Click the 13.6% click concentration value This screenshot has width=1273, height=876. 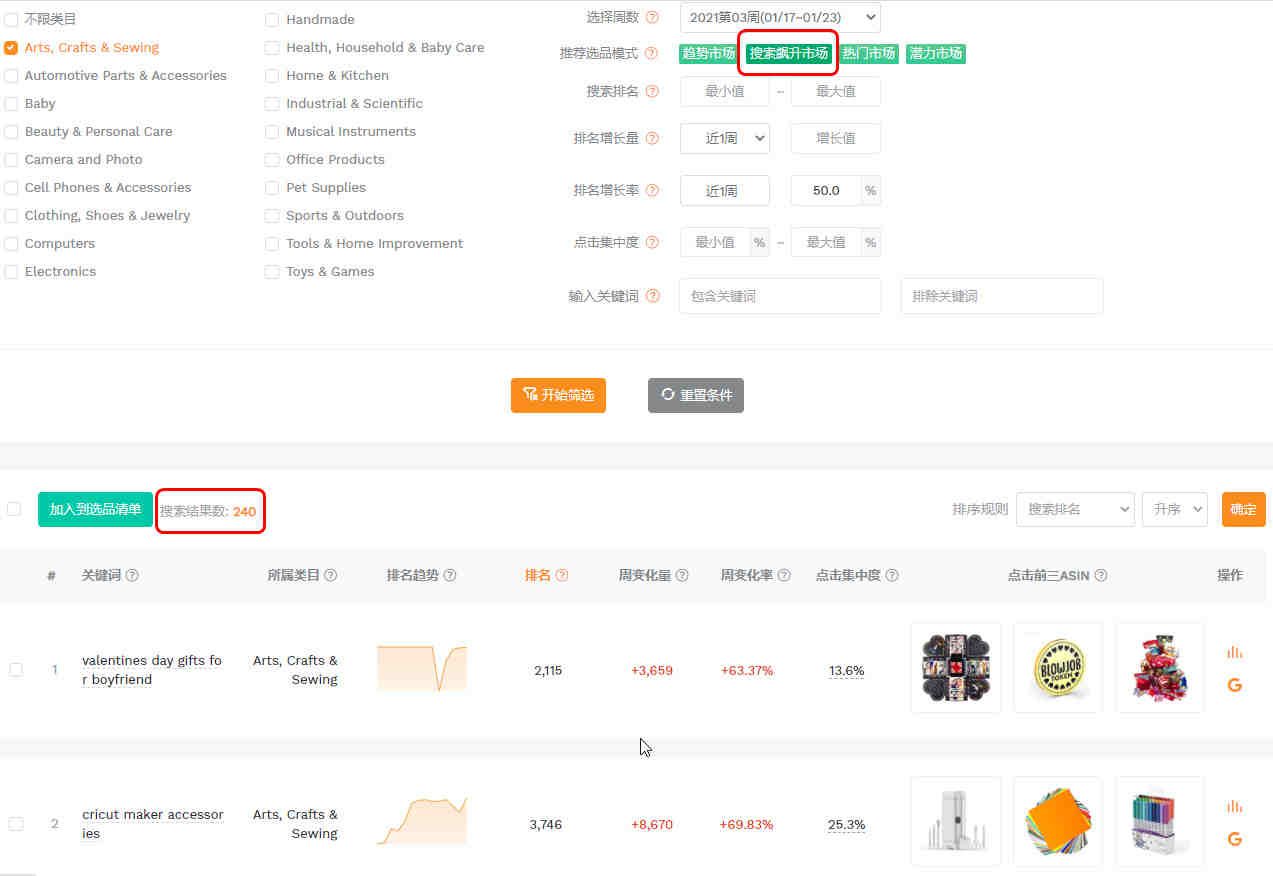[846, 670]
